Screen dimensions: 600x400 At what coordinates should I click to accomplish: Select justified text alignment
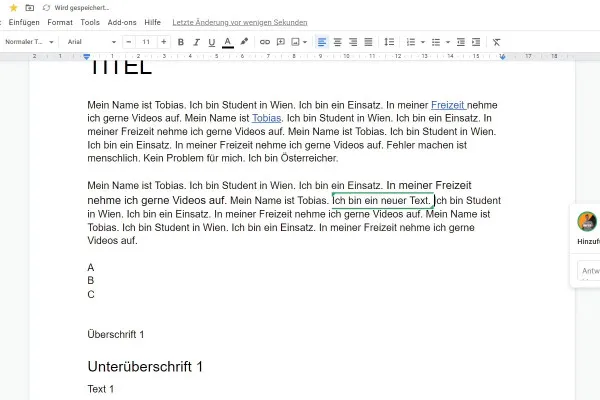pyautogui.click(x=368, y=42)
